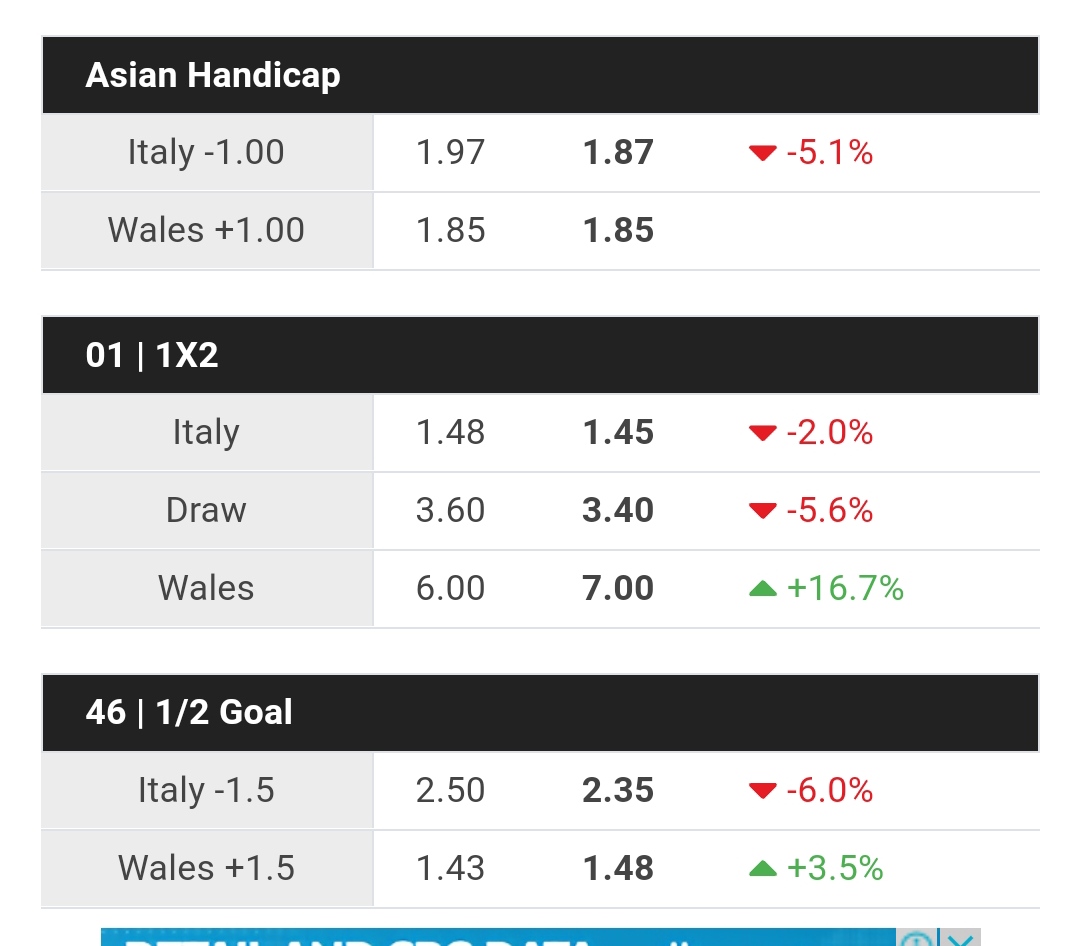1080x946 pixels.
Task: Click current odds 1.45 for Italy
Action: [618, 433]
